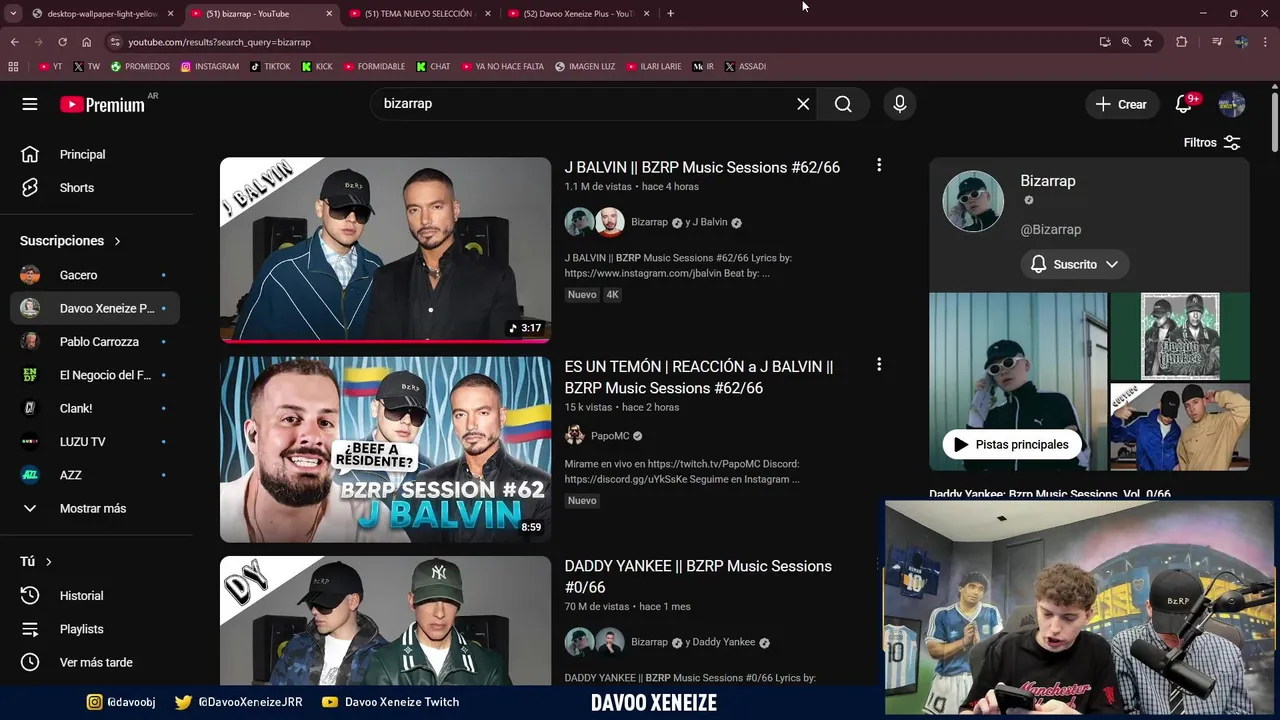This screenshot has width=1280, height=720.
Task: Open the browser apps grid icon
Action: (x=13, y=67)
